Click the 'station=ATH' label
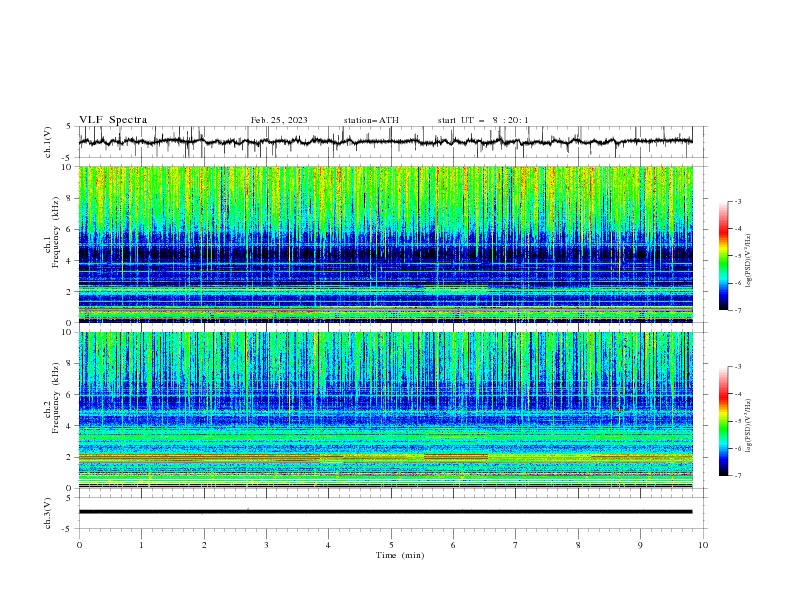 [371, 120]
